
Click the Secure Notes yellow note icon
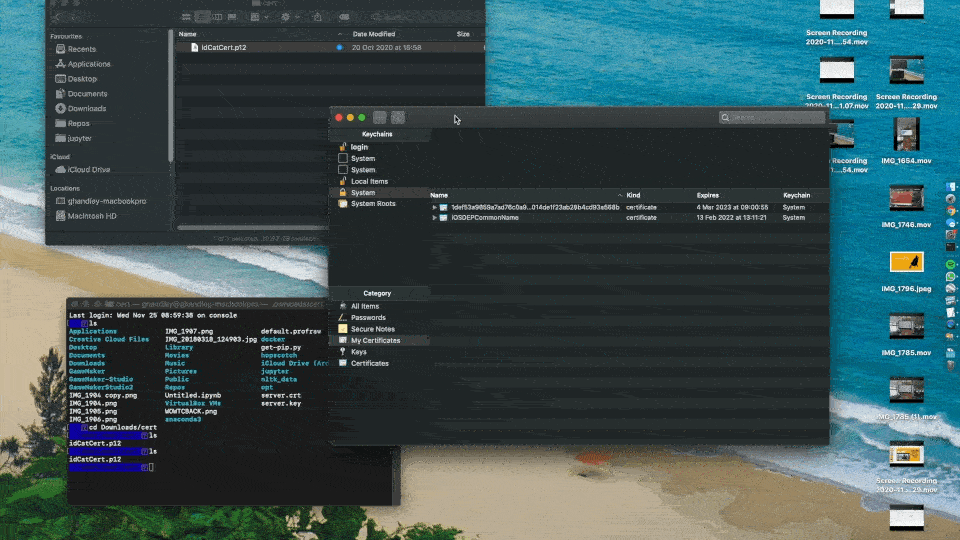coord(343,329)
